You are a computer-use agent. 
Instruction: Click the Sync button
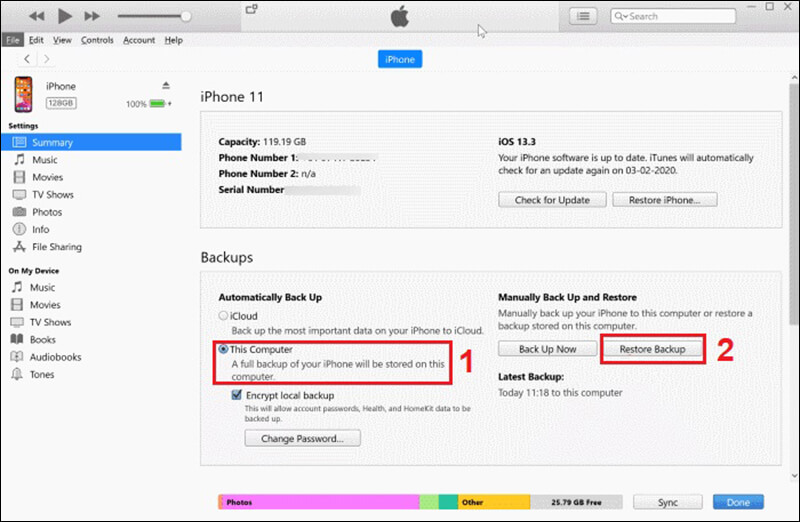(x=667, y=502)
